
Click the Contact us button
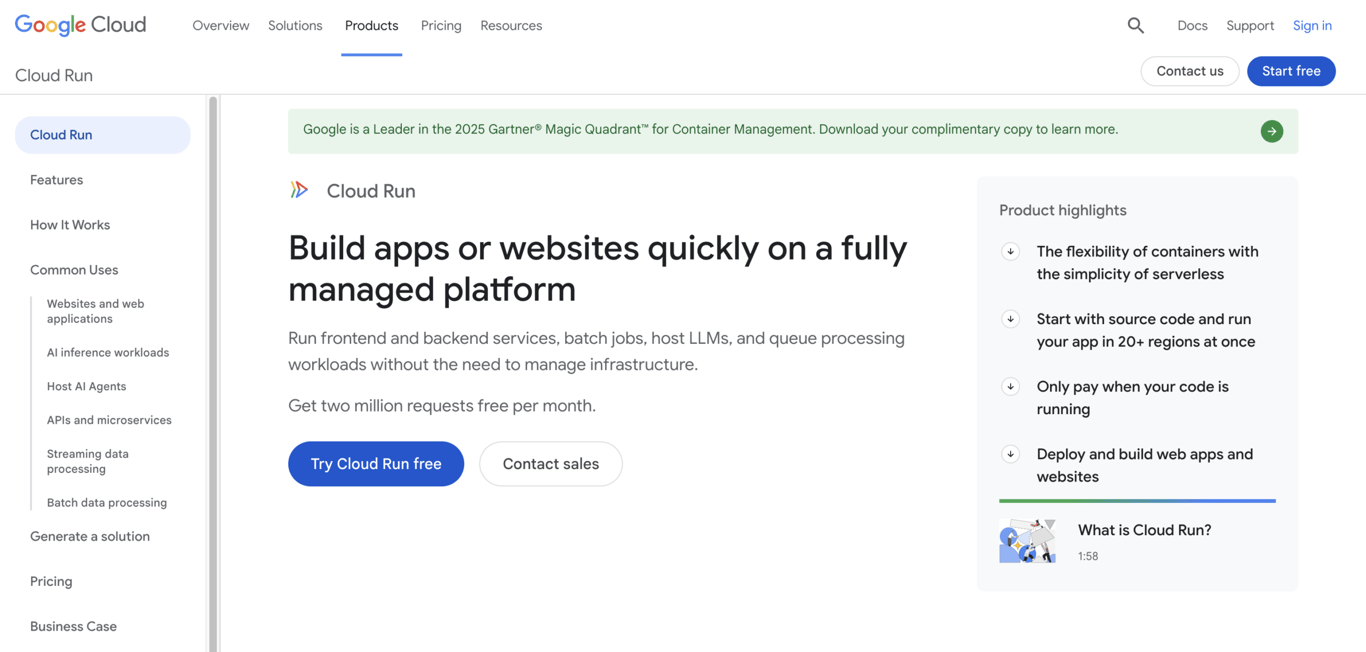click(1190, 71)
